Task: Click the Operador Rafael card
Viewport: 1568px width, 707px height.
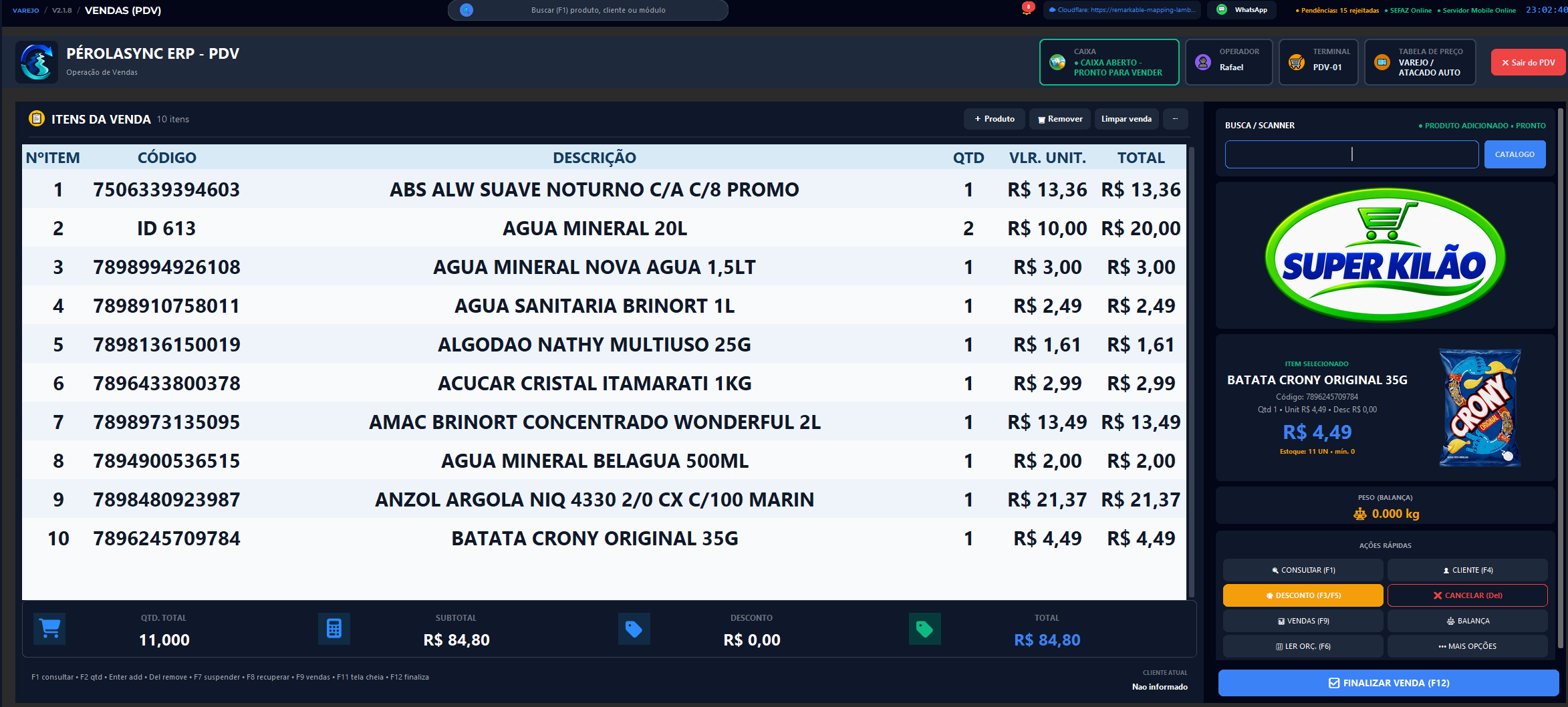Action: click(x=1228, y=62)
